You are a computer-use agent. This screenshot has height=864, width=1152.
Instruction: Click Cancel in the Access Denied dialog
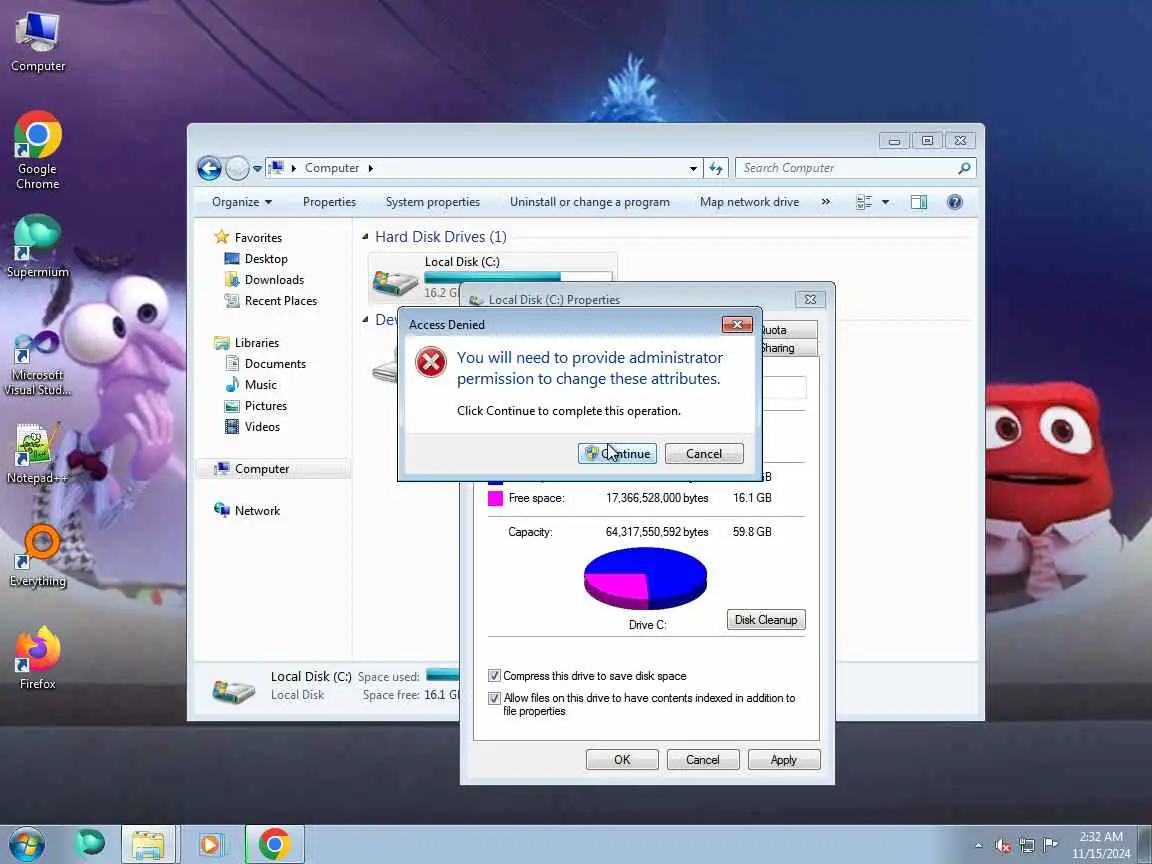[704, 453]
